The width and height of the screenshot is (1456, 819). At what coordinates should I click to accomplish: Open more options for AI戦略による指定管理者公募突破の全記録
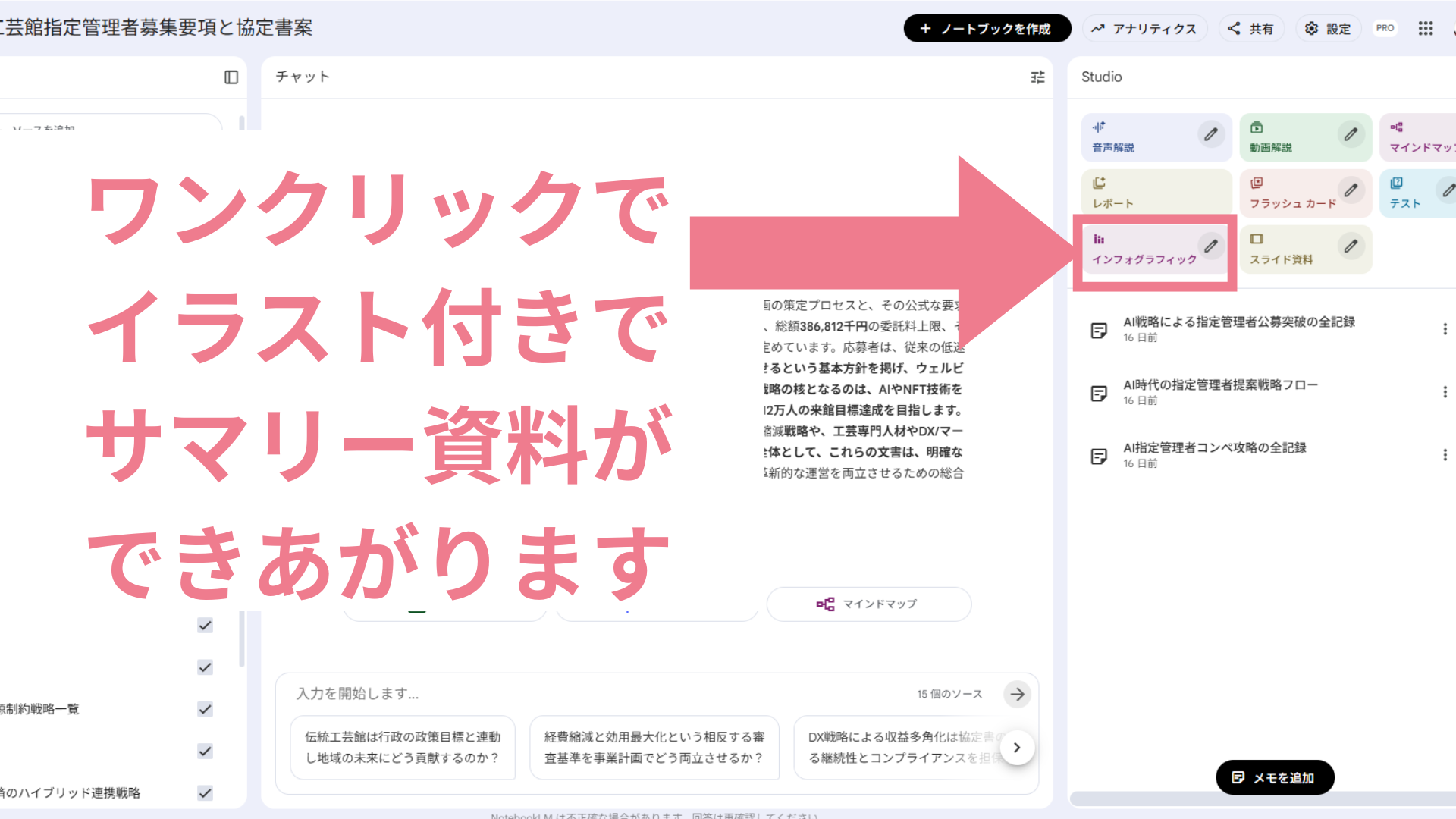coord(1445,329)
